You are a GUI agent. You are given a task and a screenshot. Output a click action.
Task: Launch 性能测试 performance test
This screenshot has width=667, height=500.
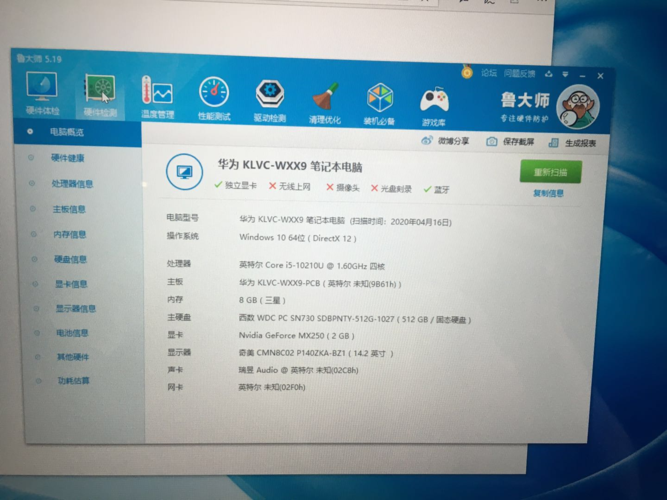pyautogui.click(x=214, y=98)
